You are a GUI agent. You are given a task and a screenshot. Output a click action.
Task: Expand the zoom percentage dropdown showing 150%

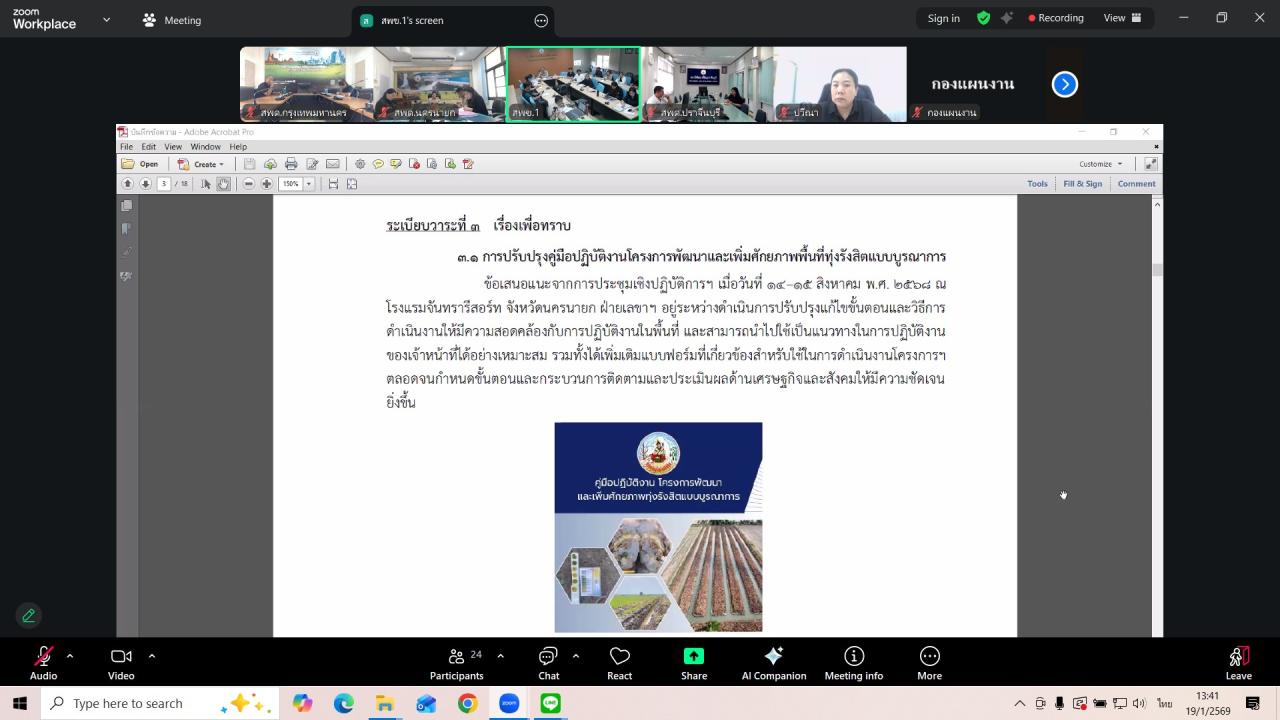[x=308, y=183]
